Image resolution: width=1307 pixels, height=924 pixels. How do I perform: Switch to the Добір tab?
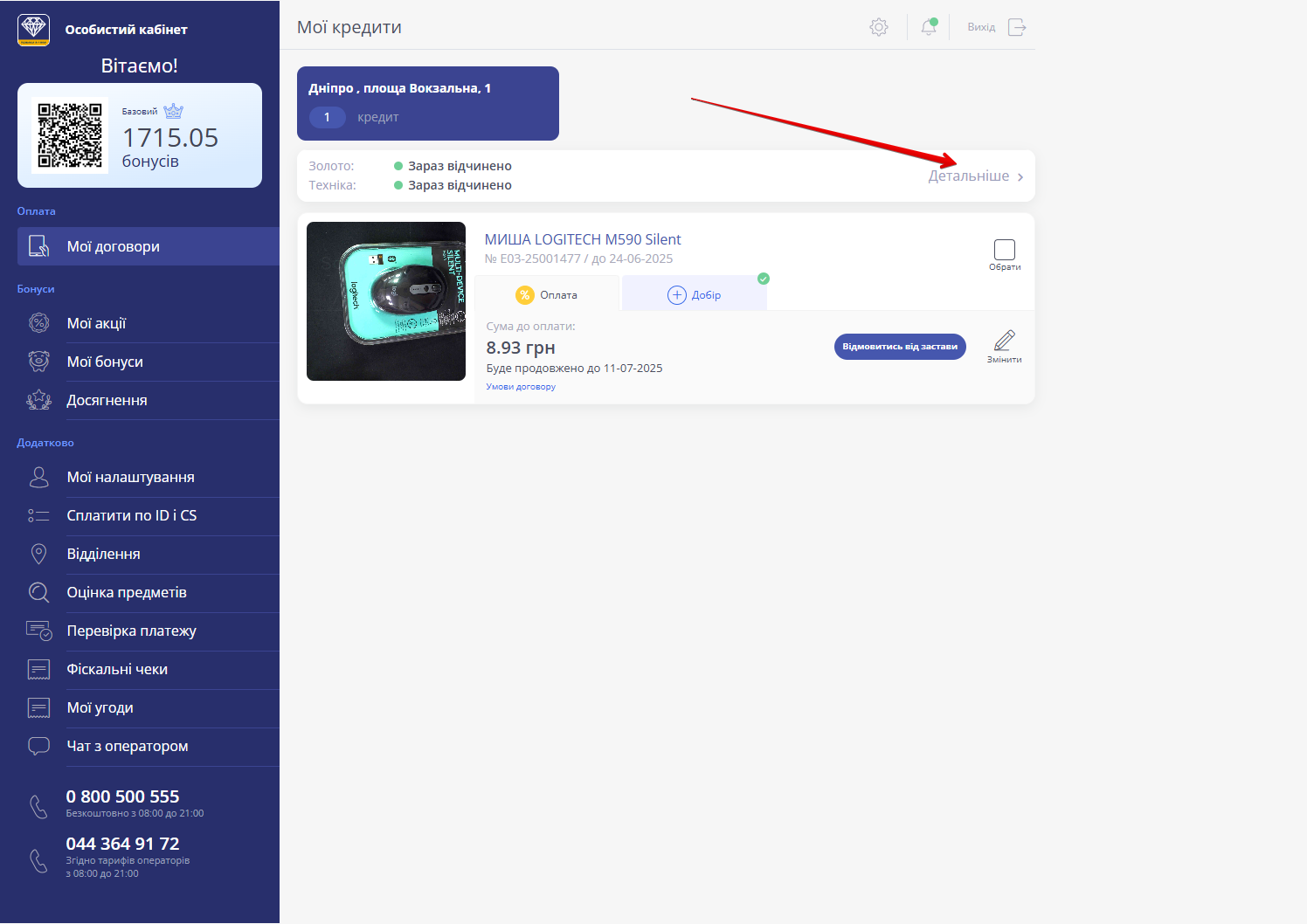[695, 295]
